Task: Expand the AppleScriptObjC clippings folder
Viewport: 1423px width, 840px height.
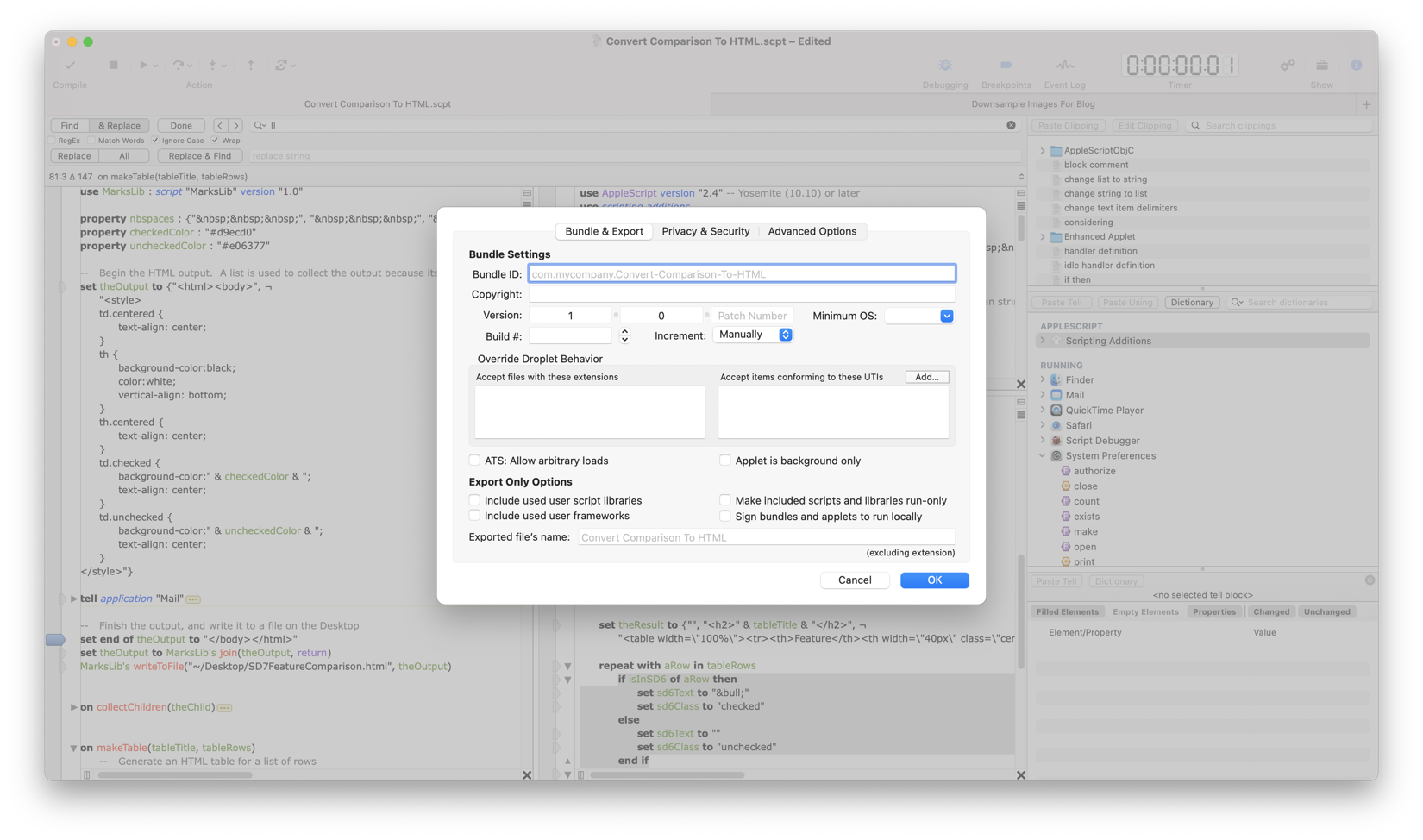Action: (x=1043, y=150)
